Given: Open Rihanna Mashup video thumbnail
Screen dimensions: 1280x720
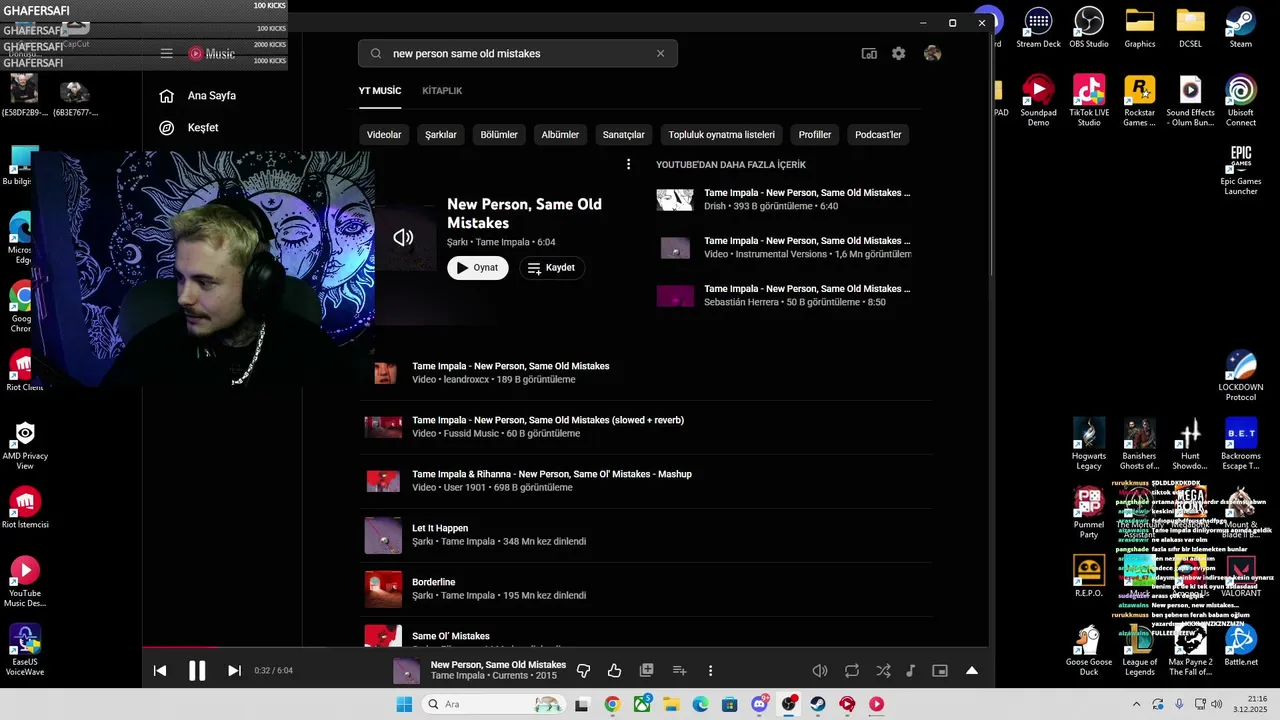Looking at the screenshot, I should point(383,481).
